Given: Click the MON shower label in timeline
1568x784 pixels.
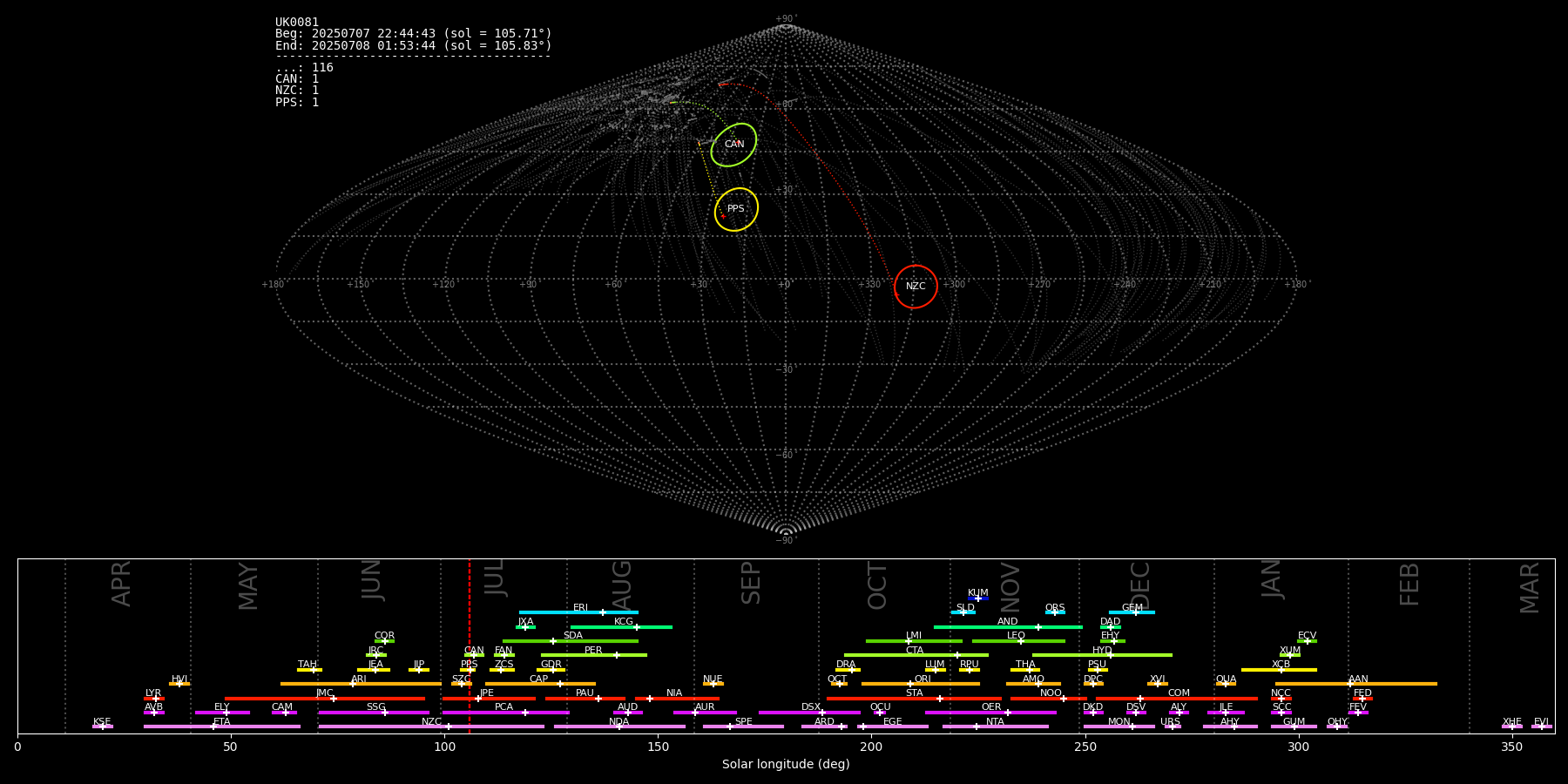Looking at the screenshot, I should 1119,722.
